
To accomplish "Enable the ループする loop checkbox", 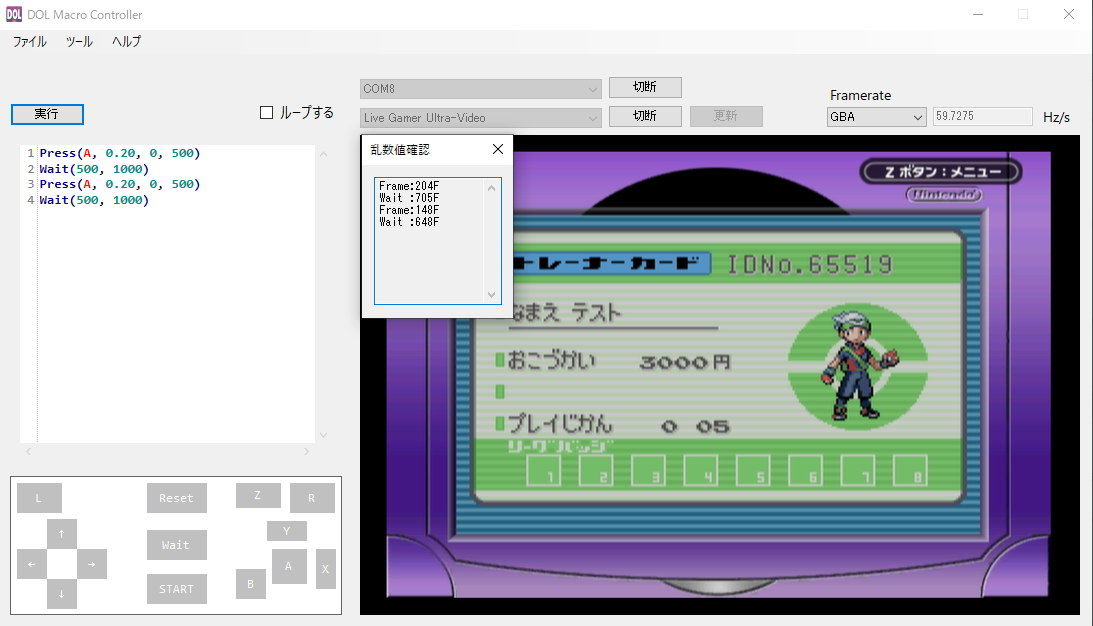I will [266, 113].
